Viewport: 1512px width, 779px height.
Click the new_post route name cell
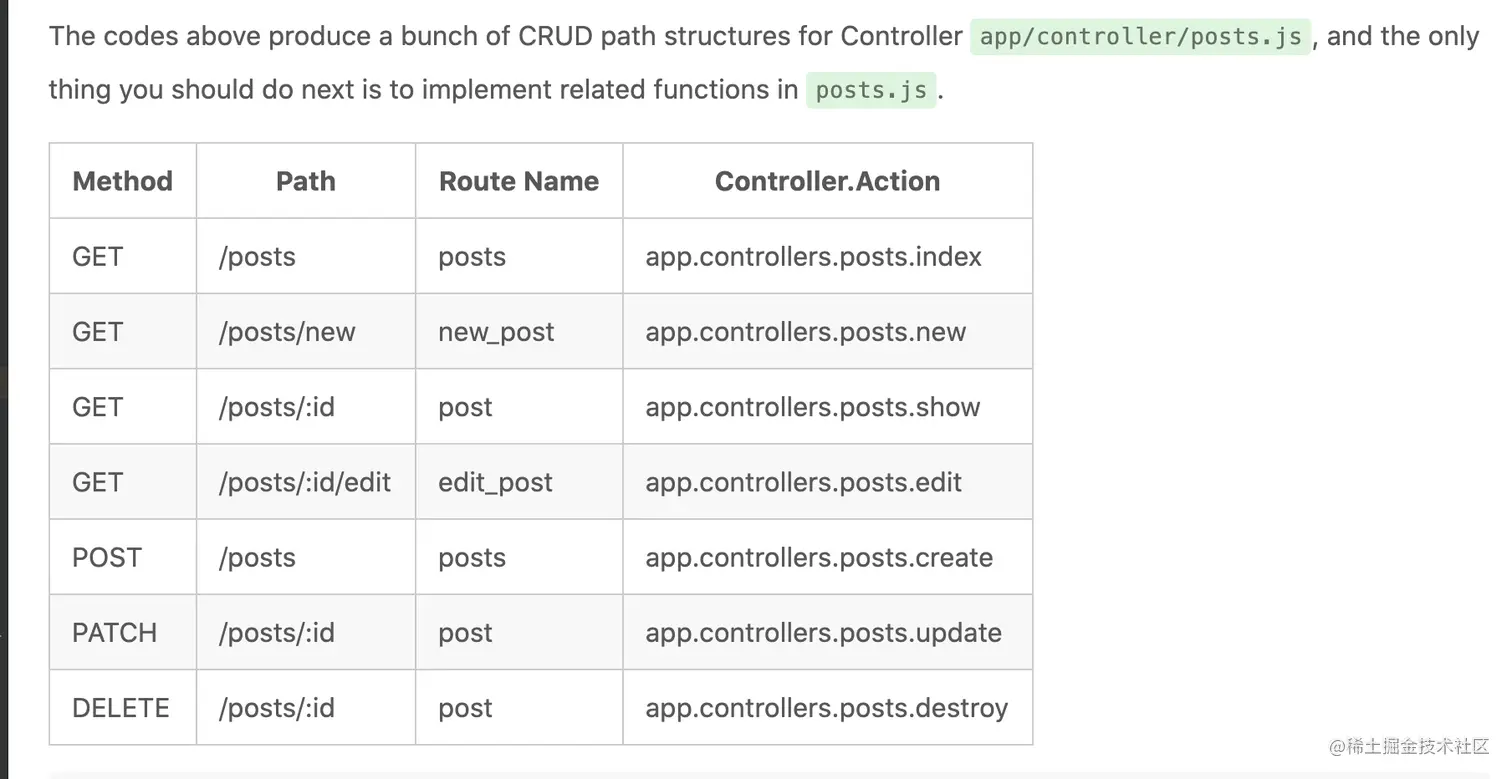coord(496,332)
